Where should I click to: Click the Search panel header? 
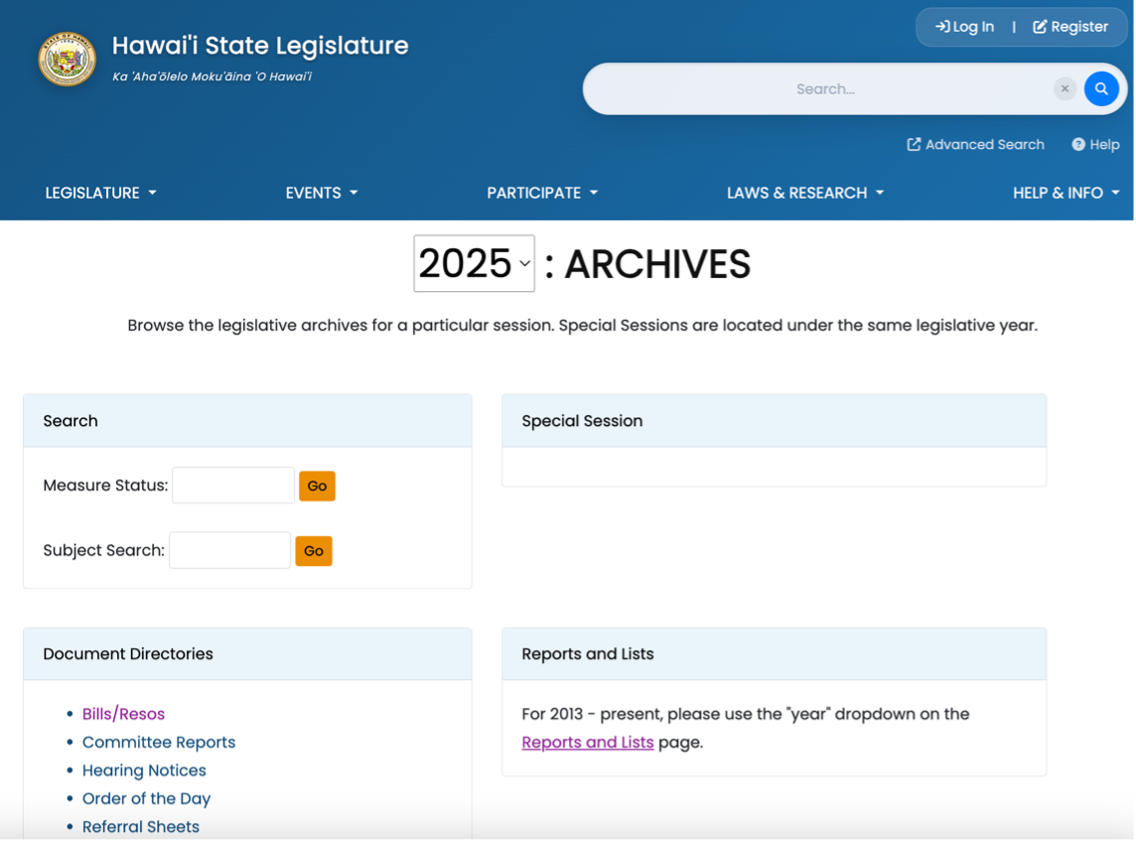pyautogui.click(x=247, y=421)
